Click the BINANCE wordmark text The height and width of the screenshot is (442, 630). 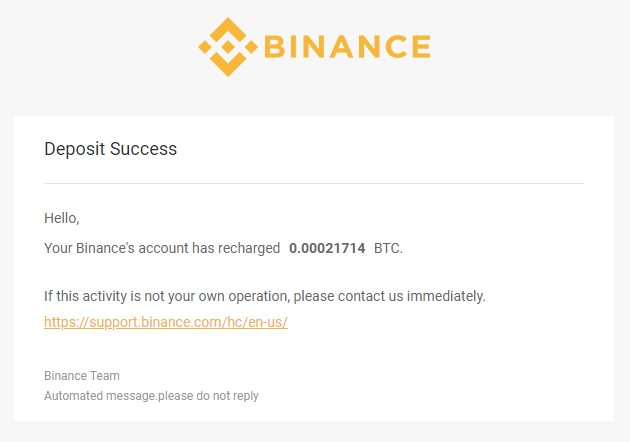[346, 47]
